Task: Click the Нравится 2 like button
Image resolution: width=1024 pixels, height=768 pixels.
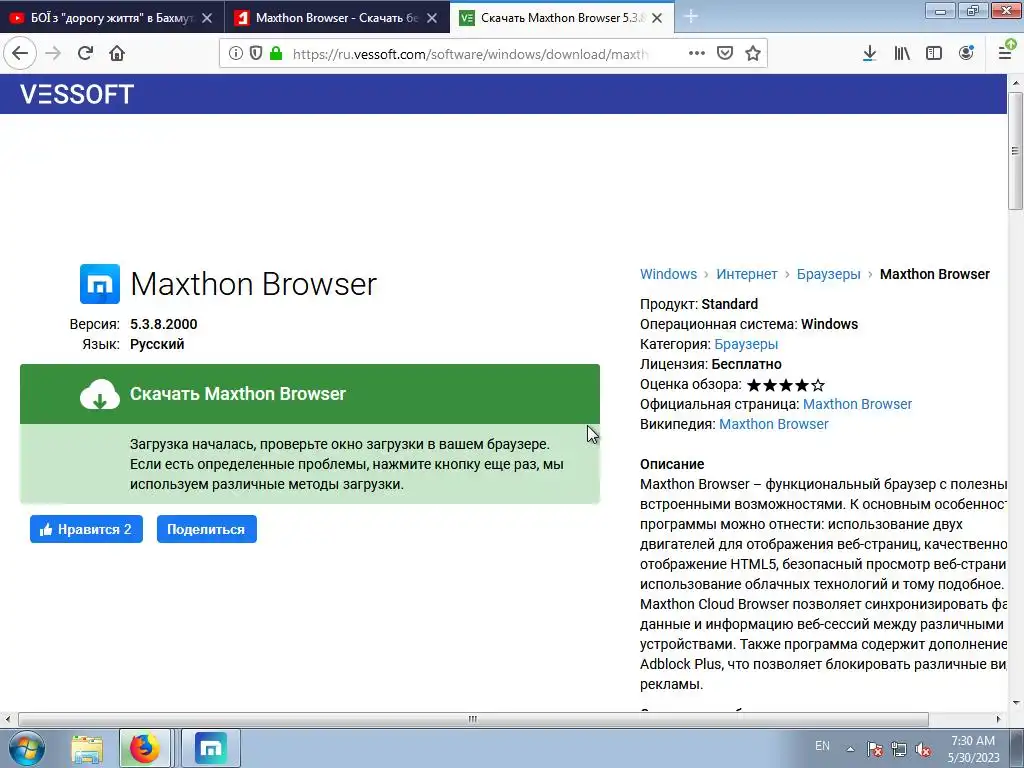Action: tap(86, 529)
